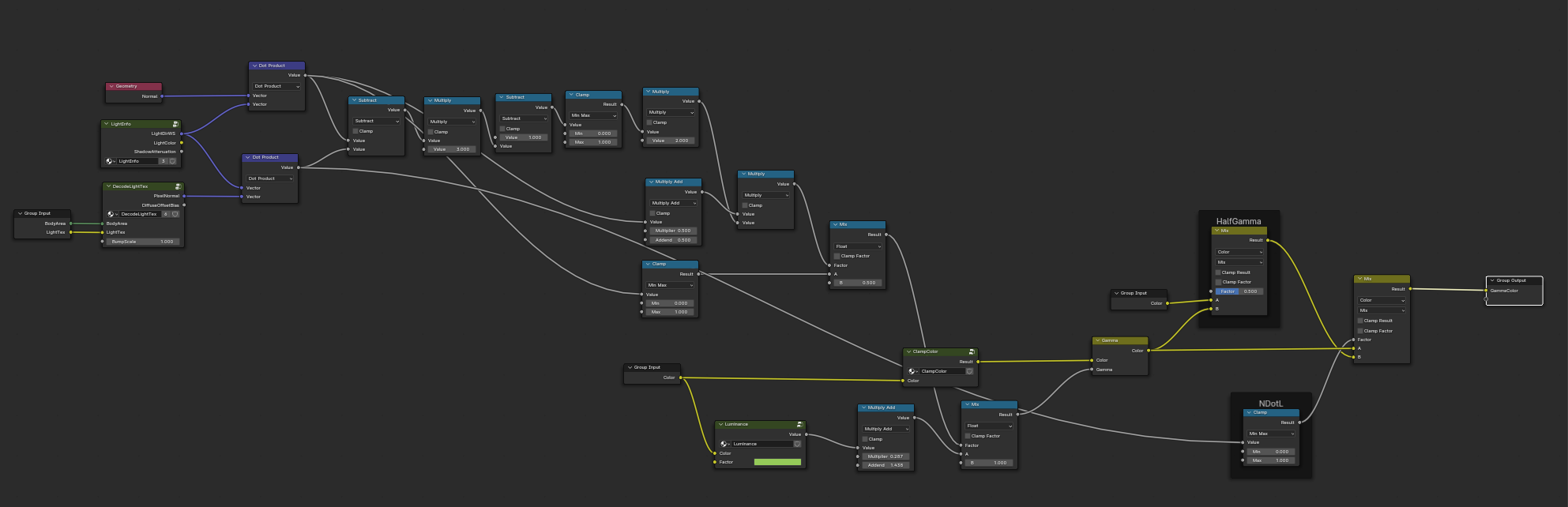Click the BumpScale value field in DecodeLightTex
Viewport: 1568px width, 507px height.
[x=143, y=242]
